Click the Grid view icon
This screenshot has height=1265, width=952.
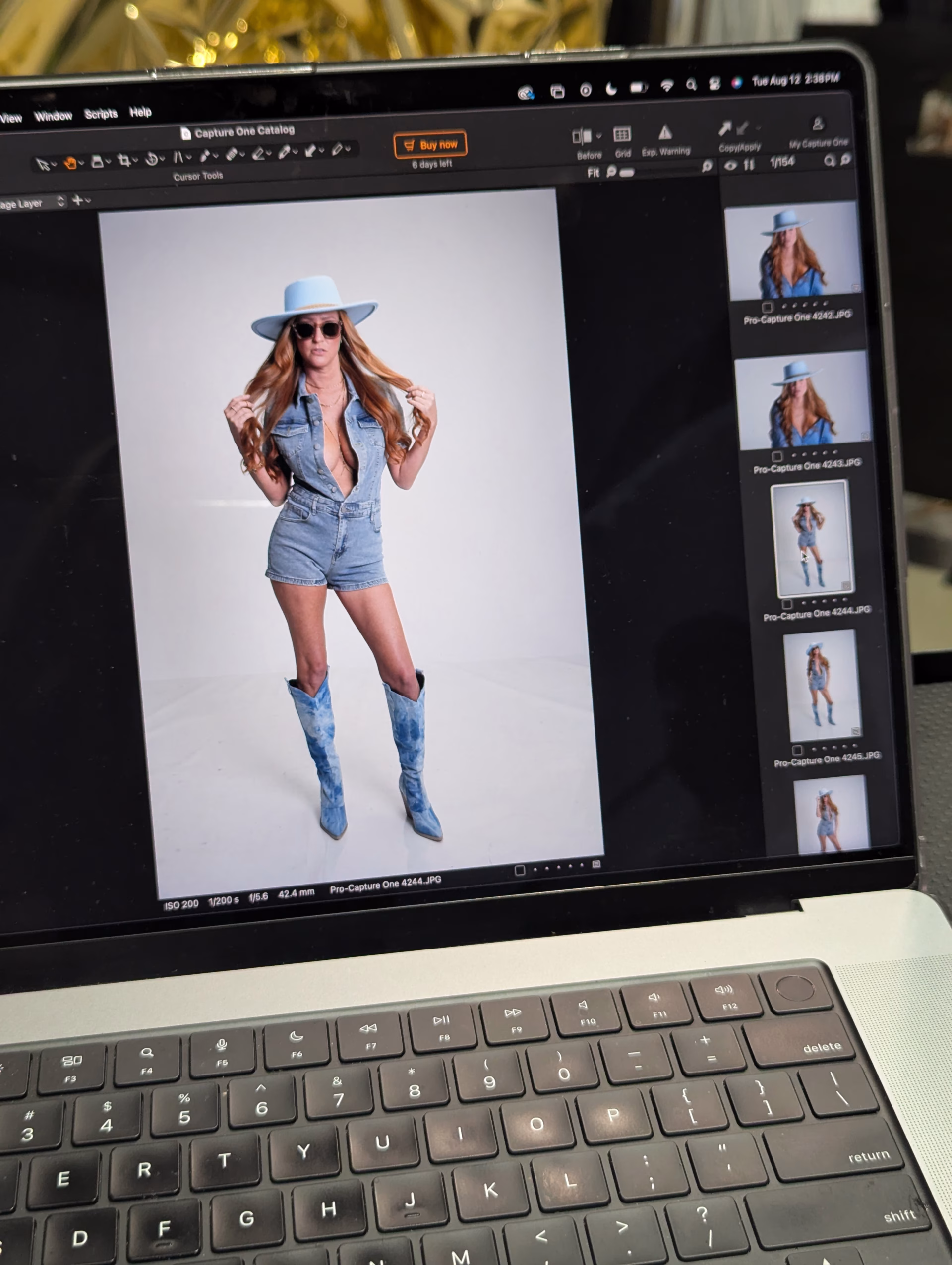click(x=622, y=135)
